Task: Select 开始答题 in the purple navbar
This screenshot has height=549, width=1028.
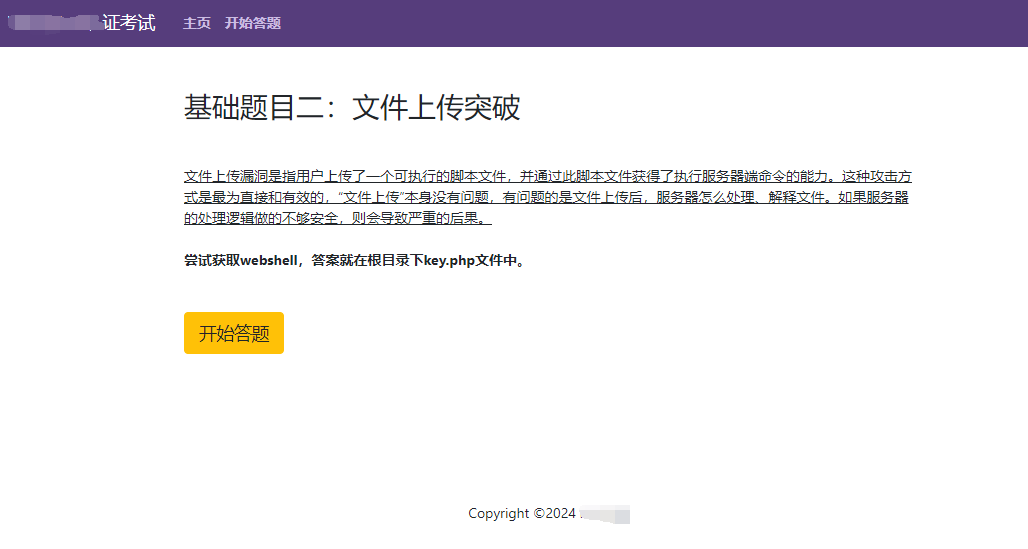Action: click(252, 23)
